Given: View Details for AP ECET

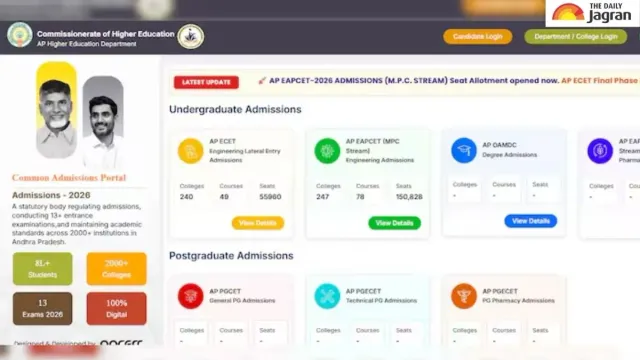Looking at the screenshot, I should point(258,223).
